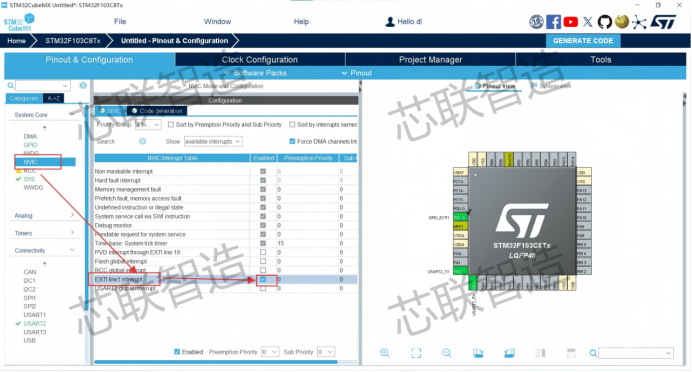The image size is (692, 372).
Task: Open the ST 10-year anniversary badge icon
Action: (x=536, y=22)
